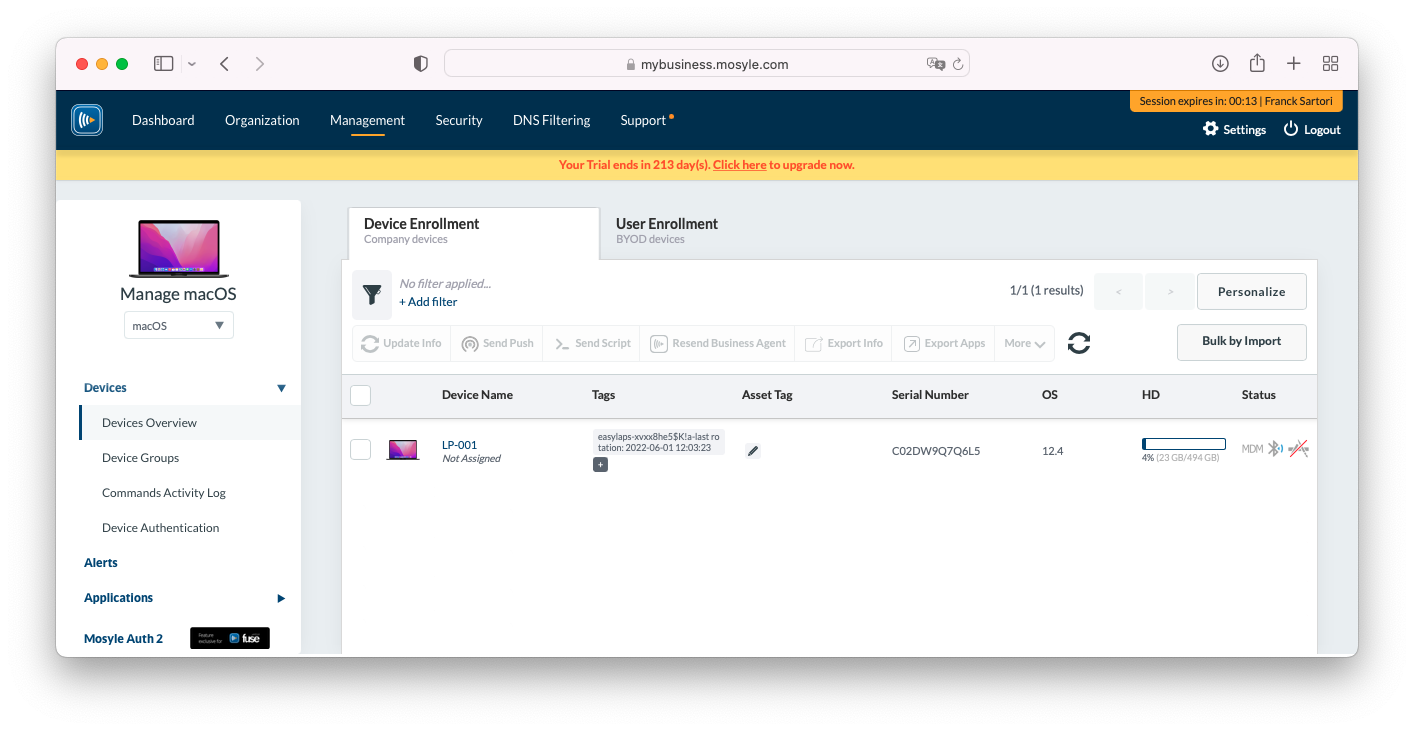Open the Organization menu
The image size is (1414, 731).
[x=262, y=120]
